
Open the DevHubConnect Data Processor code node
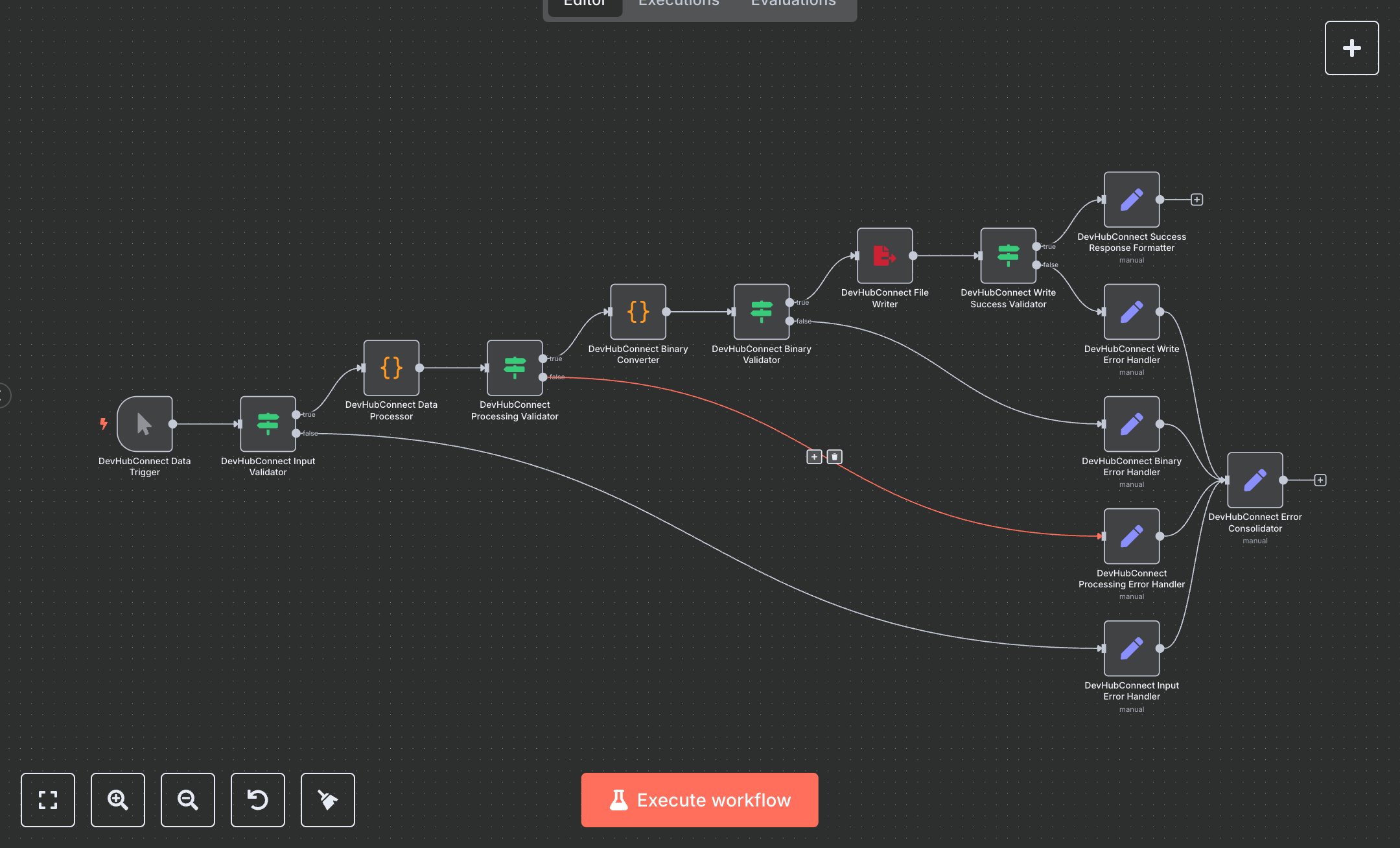click(x=391, y=368)
